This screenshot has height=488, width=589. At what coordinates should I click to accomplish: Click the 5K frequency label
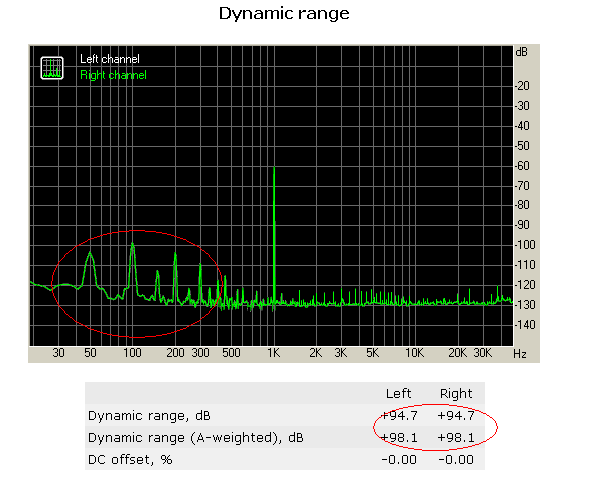click(372, 353)
